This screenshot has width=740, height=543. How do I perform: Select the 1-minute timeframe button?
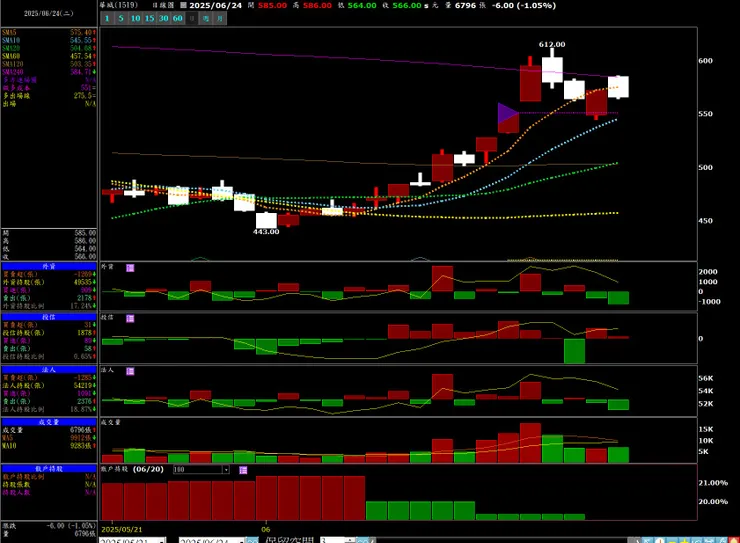pyautogui.click(x=107, y=18)
